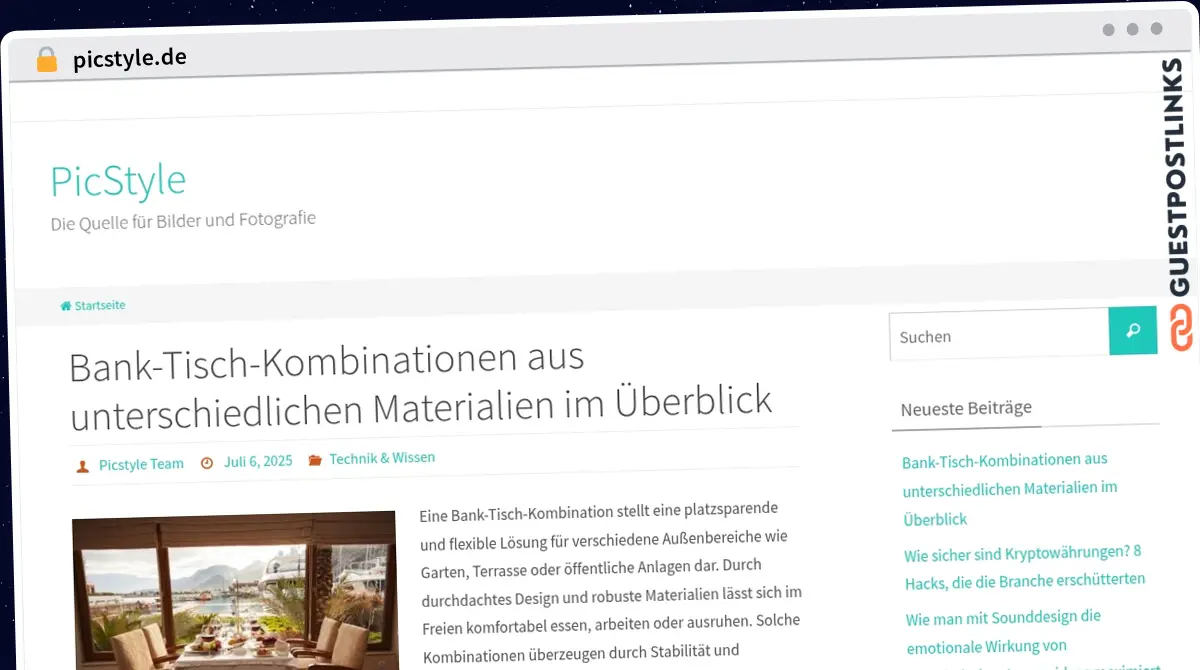Open the Technik & Wissen category

pos(382,458)
